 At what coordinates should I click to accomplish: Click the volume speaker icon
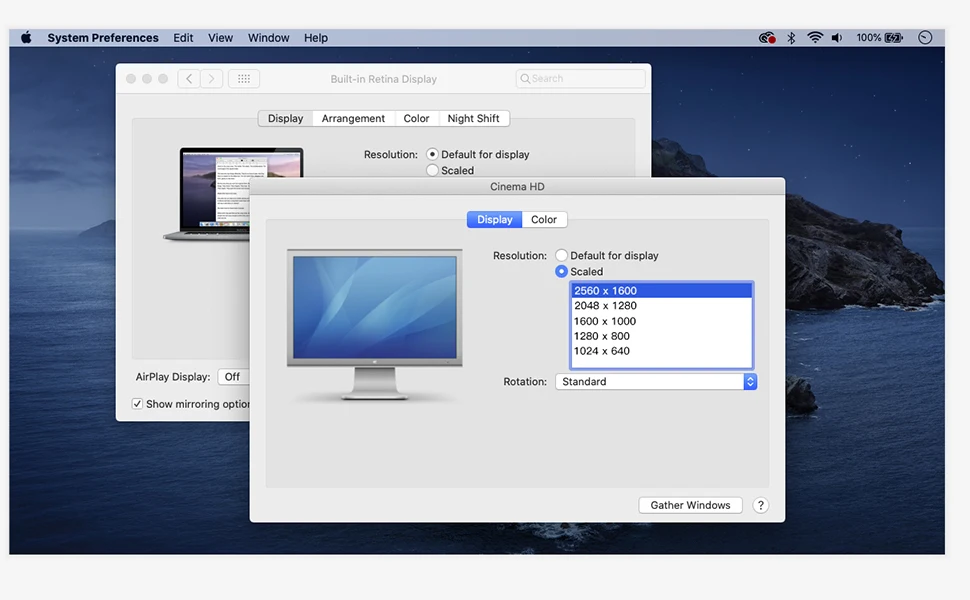[x=837, y=38]
